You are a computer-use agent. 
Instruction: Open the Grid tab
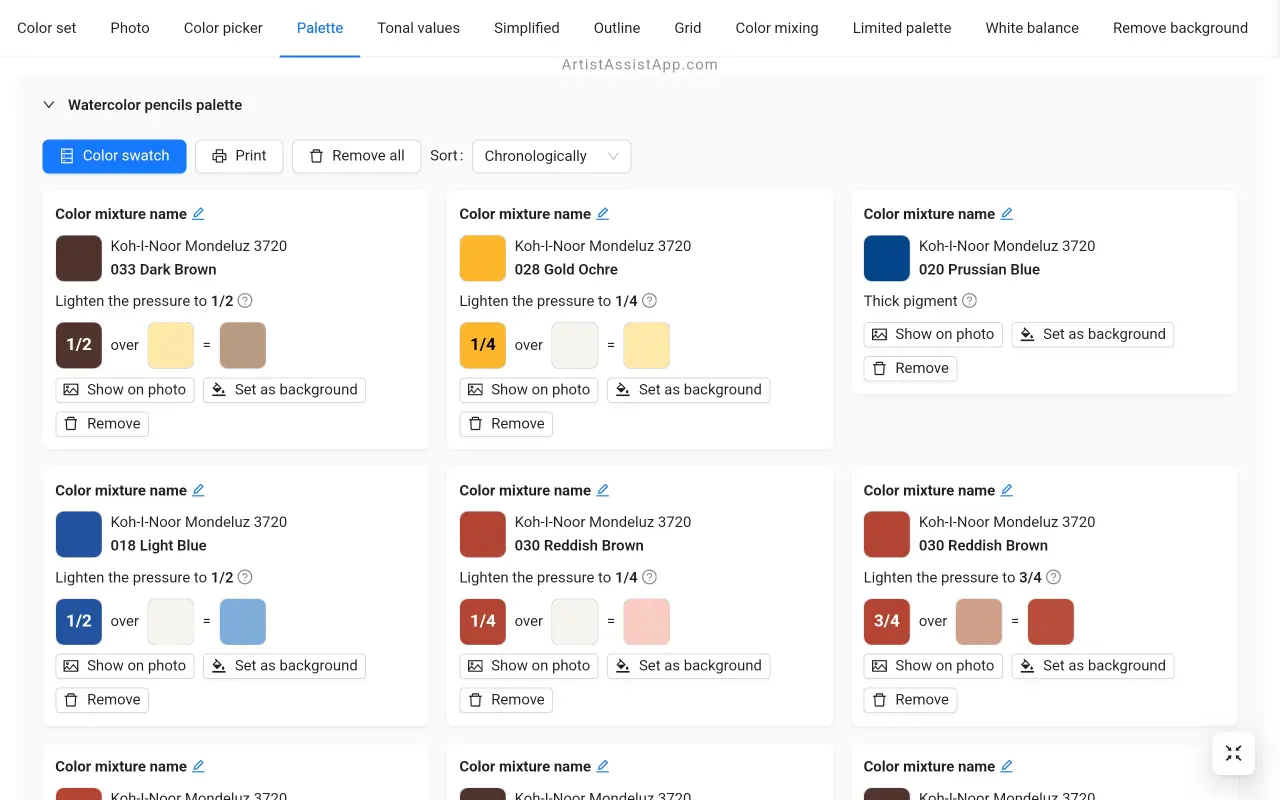[688, 28]
